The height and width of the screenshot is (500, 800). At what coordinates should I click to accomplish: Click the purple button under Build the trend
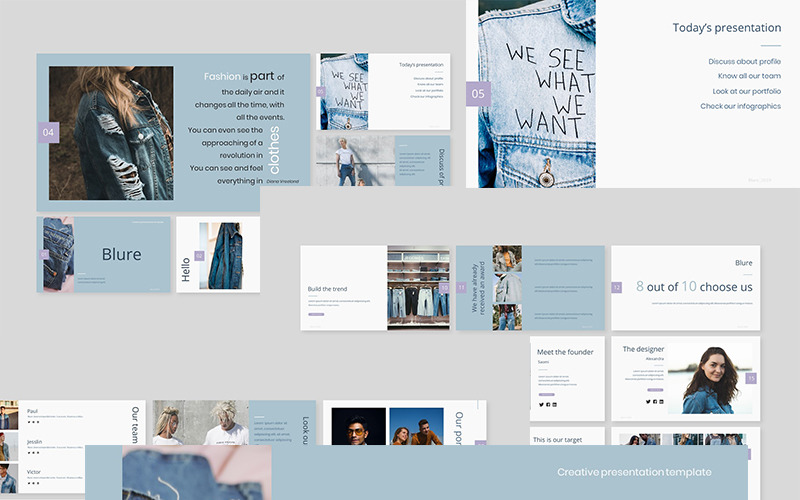[x=316, y=314]
